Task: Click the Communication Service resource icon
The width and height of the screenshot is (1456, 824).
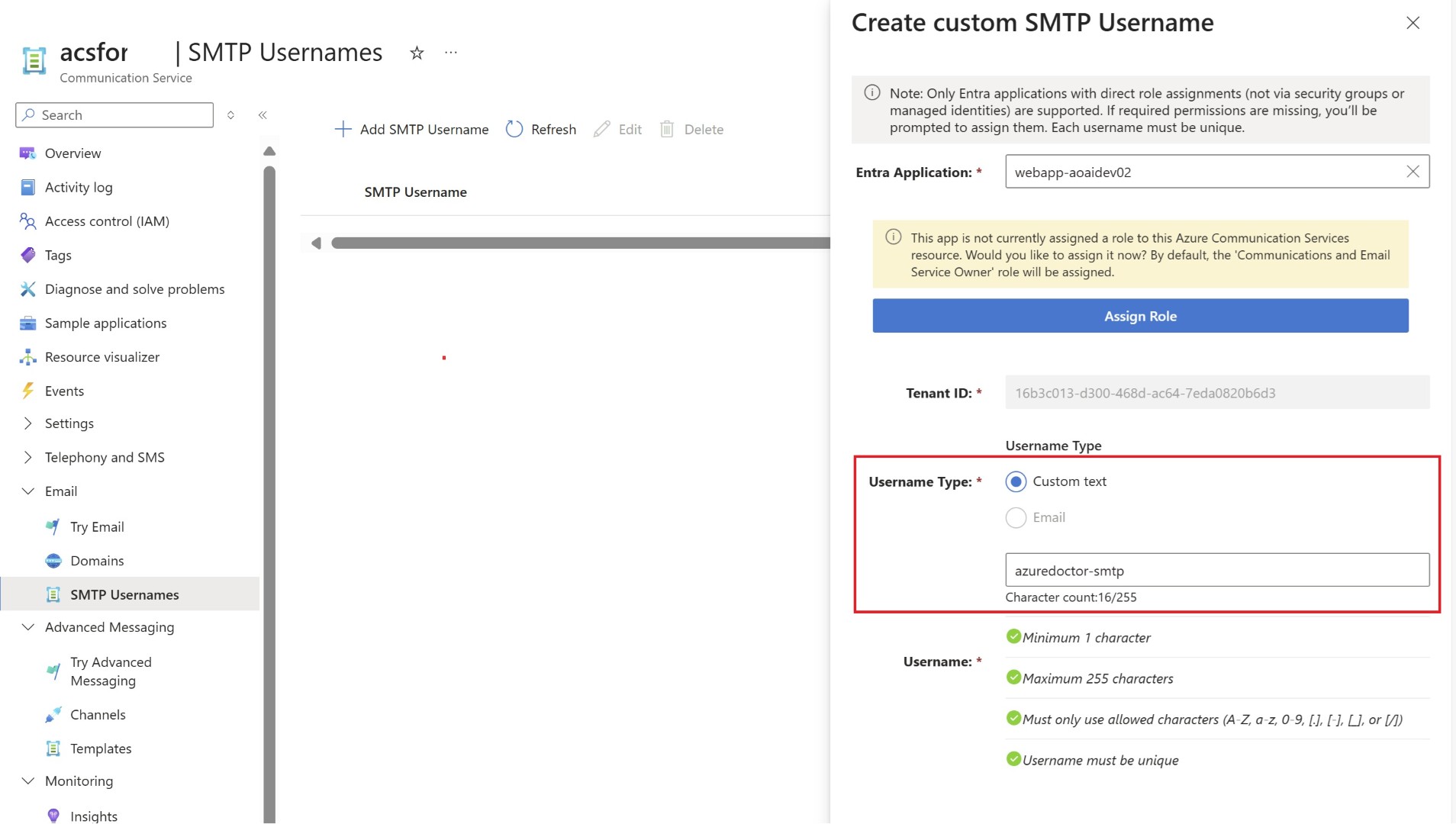Action: tap(34, 61)
